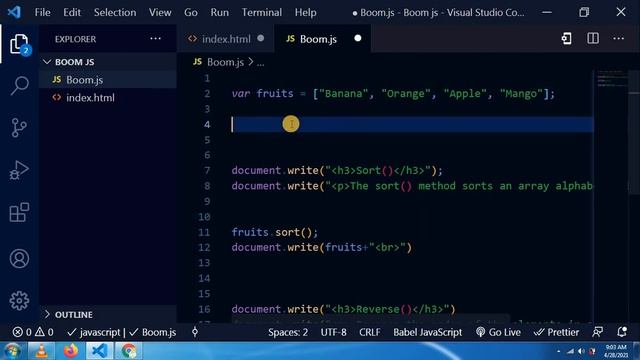
Task: Click the VS Code logo in title bar
Action: (14, 12)
